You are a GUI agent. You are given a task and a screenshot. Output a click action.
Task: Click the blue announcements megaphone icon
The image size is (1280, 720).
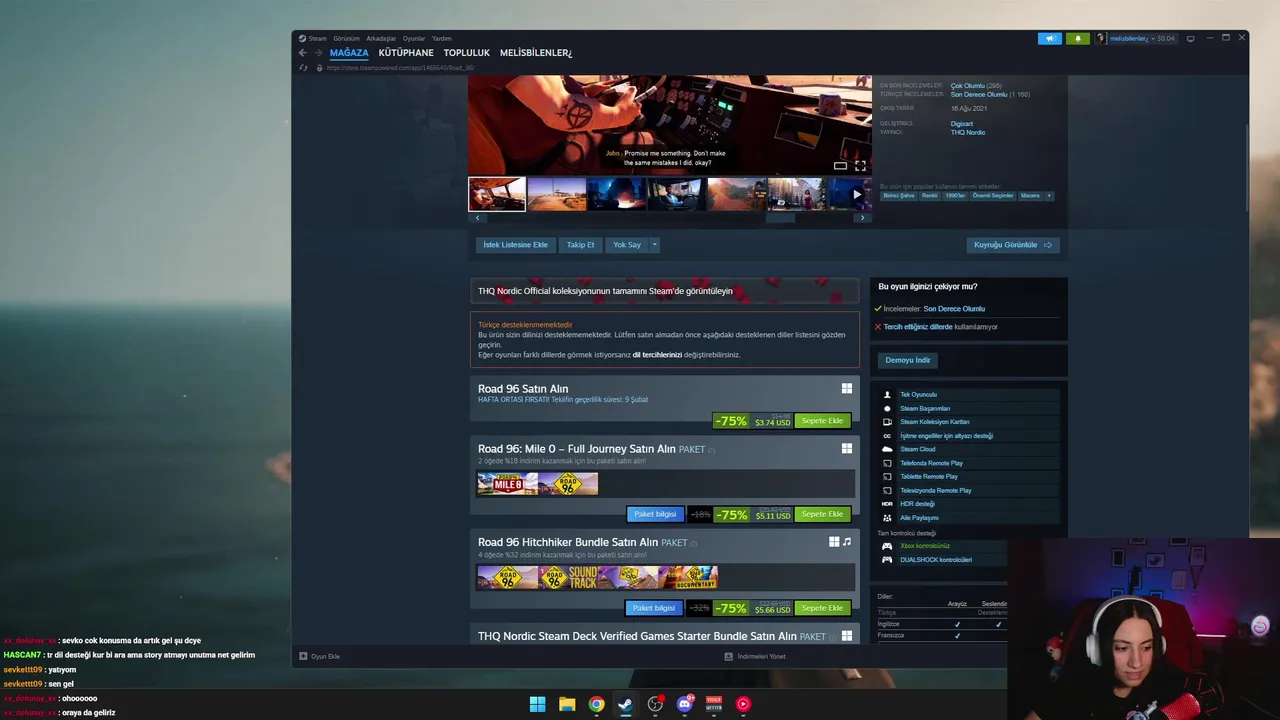(1050, 38)
